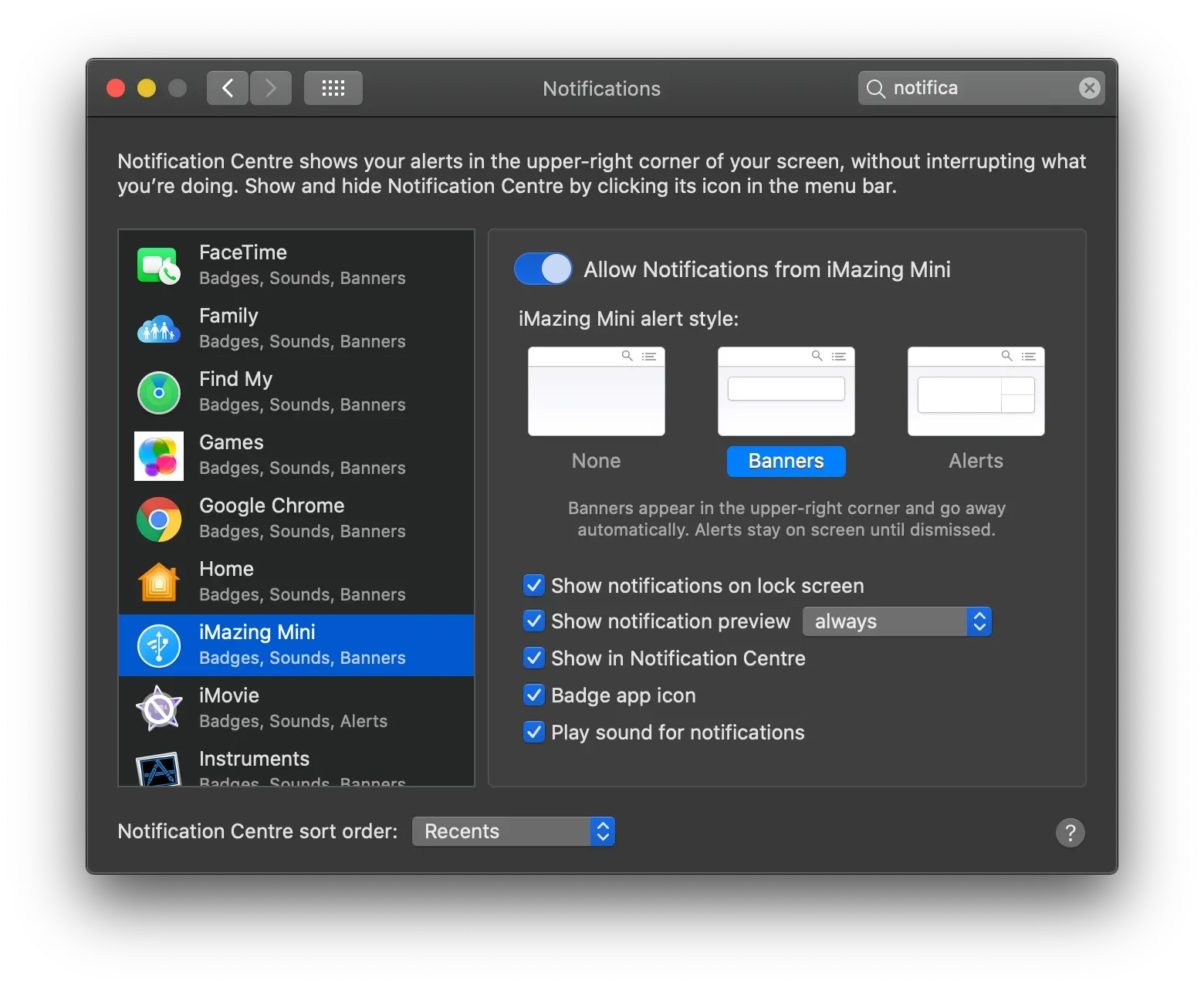Click the help question mark button

pyautogui.click(x=1070, y=833)
